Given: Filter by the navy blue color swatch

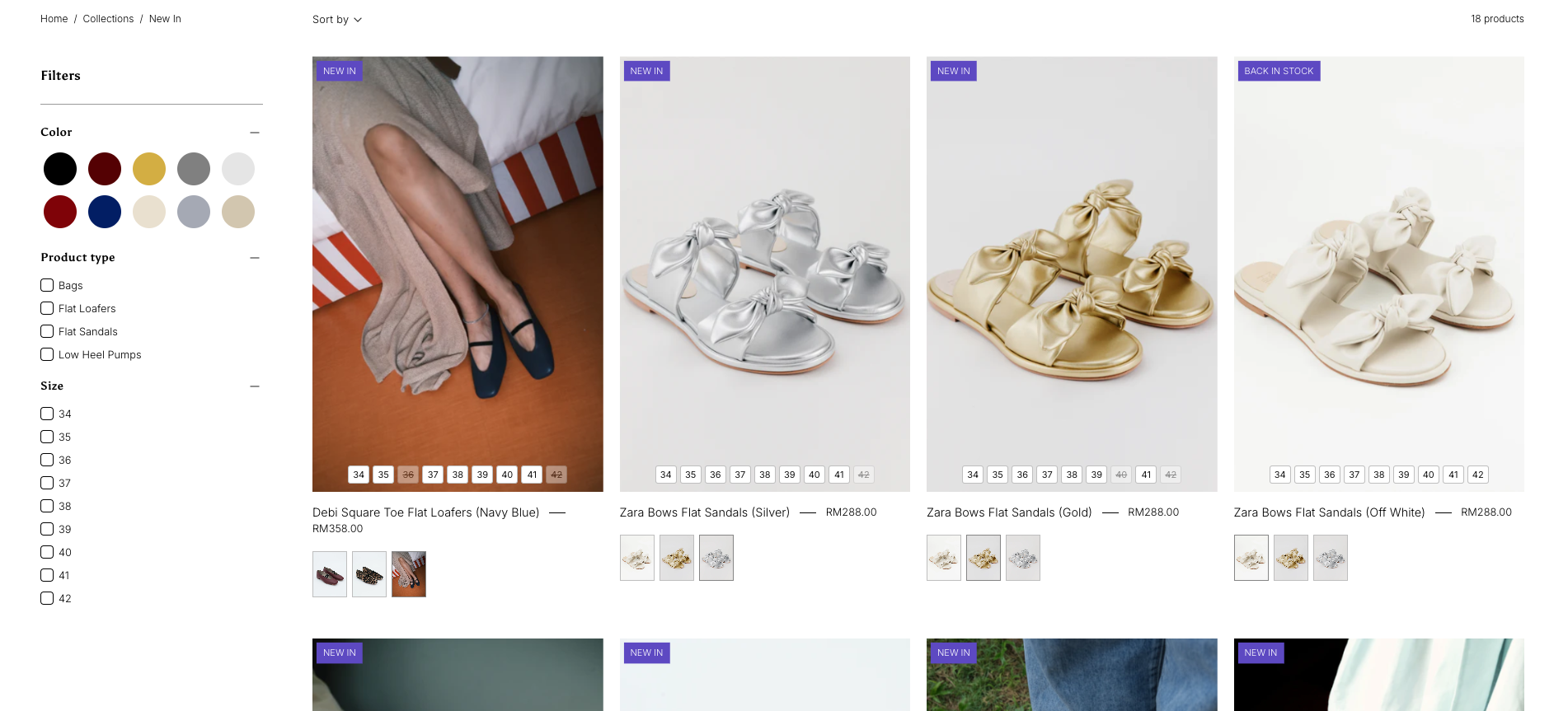Looking at the screenshot, I should pos(105,212).
